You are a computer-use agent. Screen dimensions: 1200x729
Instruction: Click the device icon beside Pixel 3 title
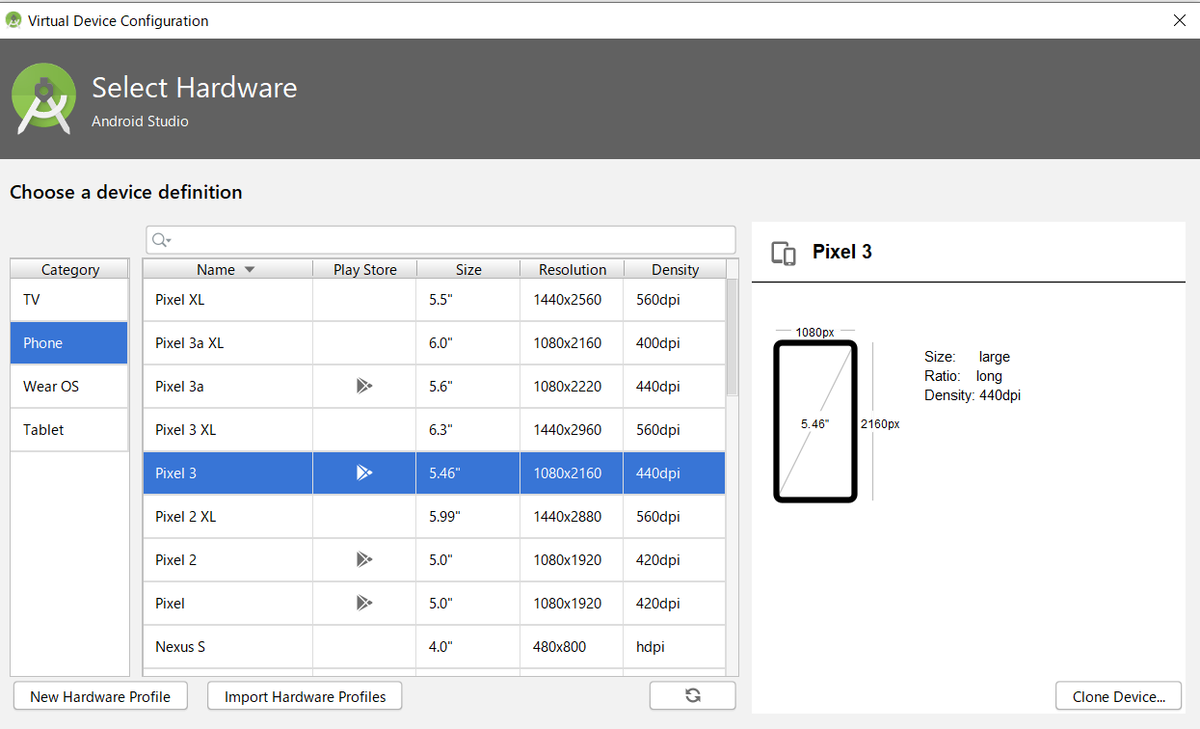click(x=784, y=253)
